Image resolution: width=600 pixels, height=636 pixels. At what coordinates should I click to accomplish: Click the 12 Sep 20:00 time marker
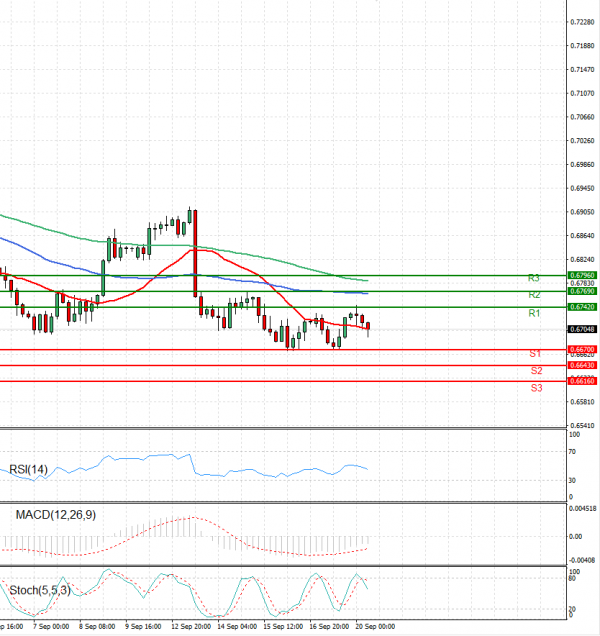click(191, 627)
